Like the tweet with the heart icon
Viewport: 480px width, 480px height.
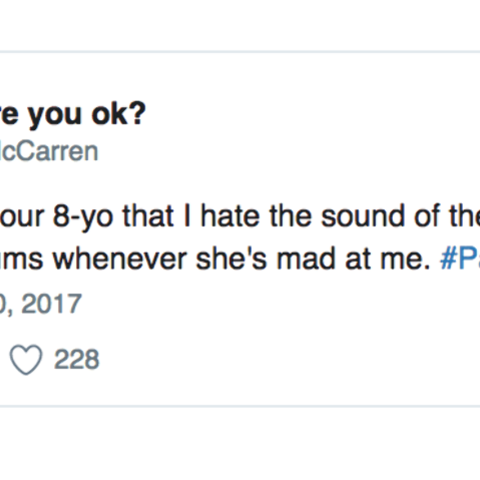point(26,360)
